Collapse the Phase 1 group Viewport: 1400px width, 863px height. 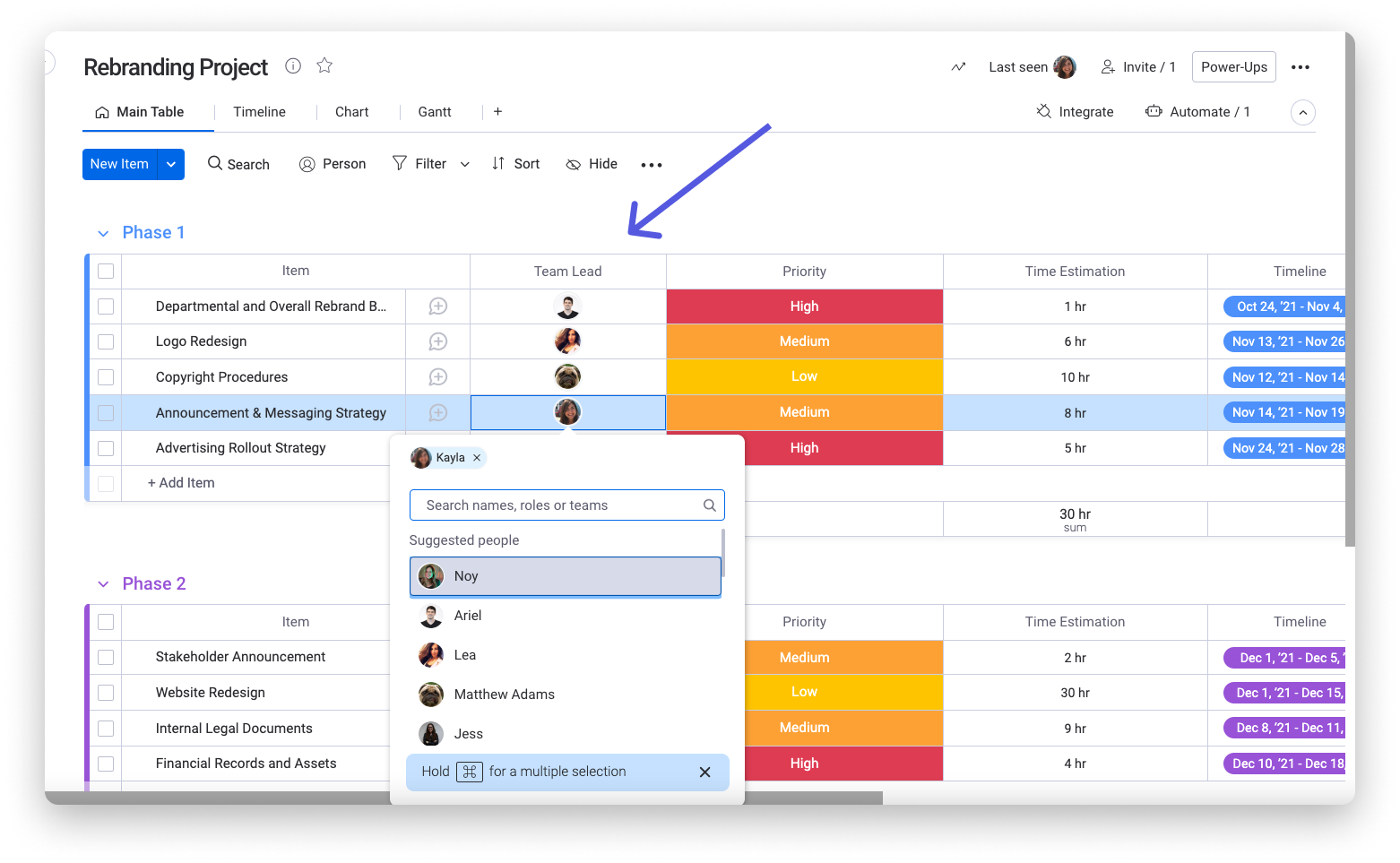103,233
